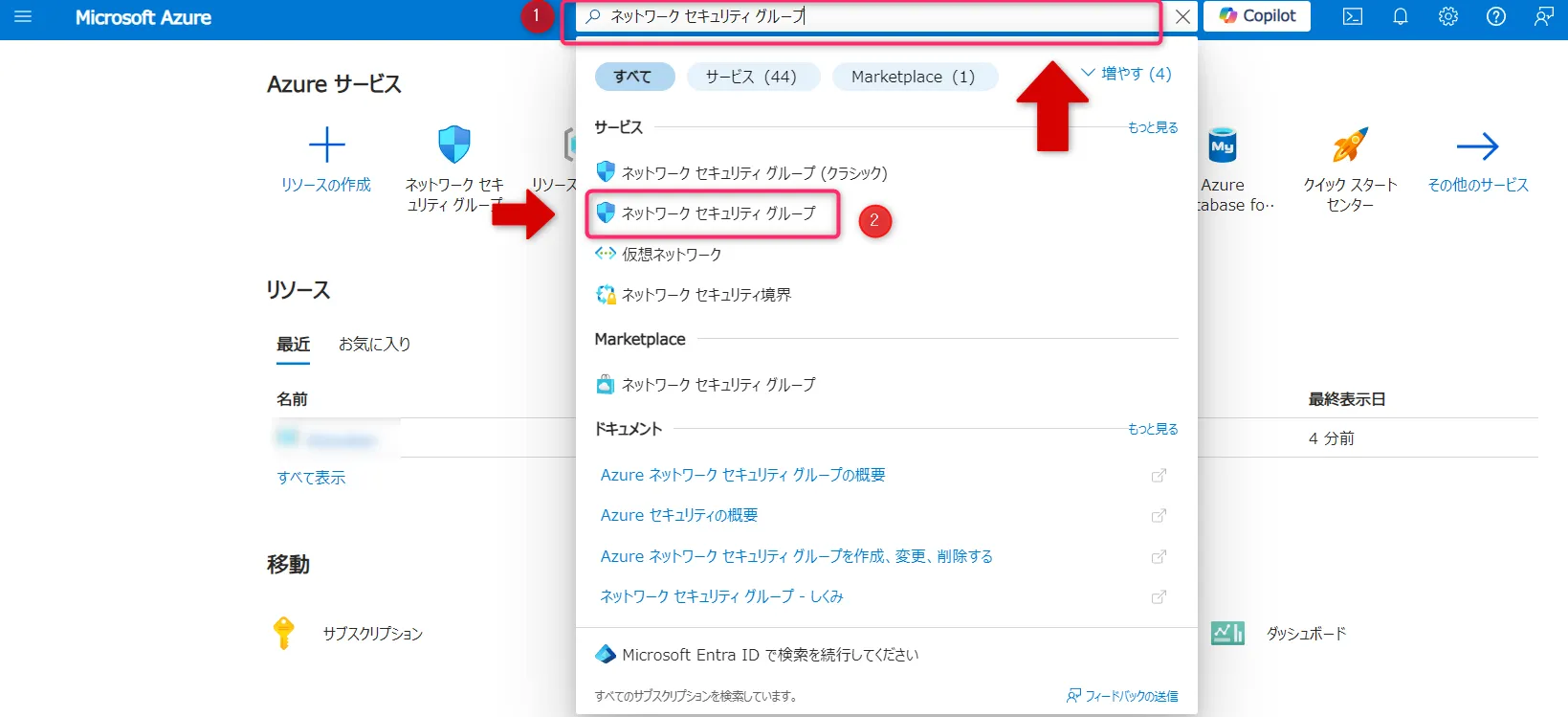Screen dimensions: 1568x717
Task: Click external link icon for しくみ doc
Action: click(1159, 597)
